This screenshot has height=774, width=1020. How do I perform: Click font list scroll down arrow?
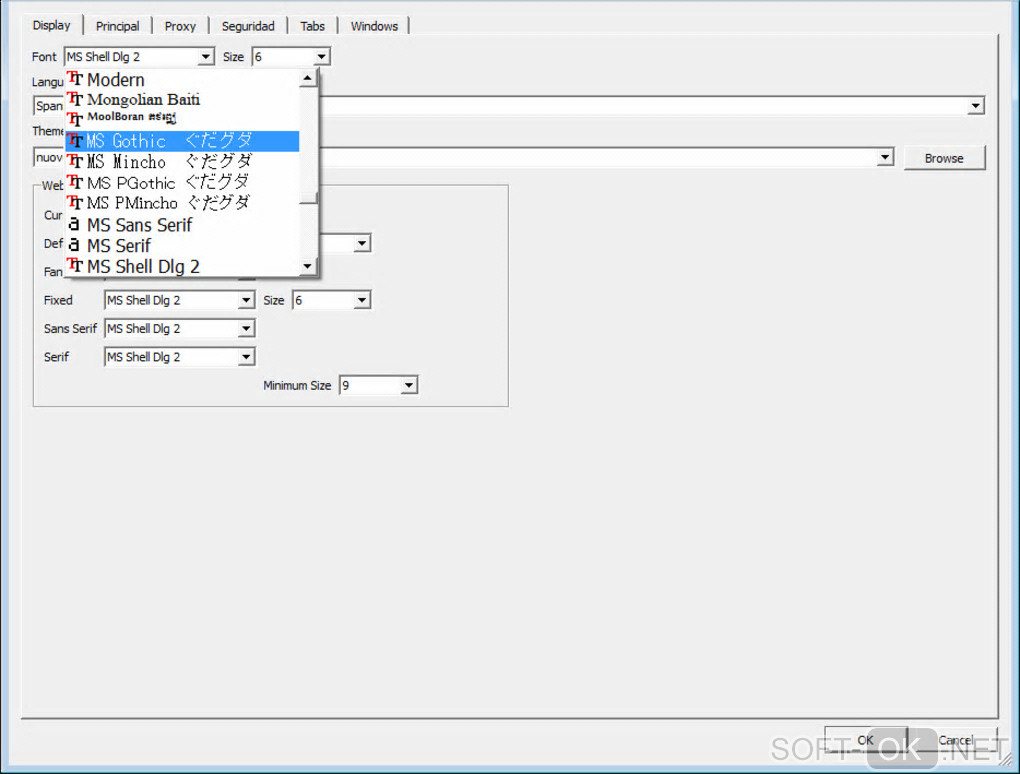(x=308, y=266)
